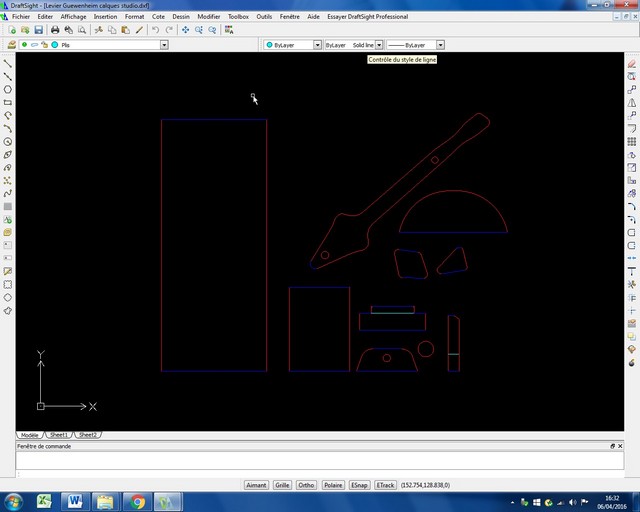Click the Print icon in the toolbar
Image resolution: width=640 pixels, height=512 pixels.
click(55, 30)
